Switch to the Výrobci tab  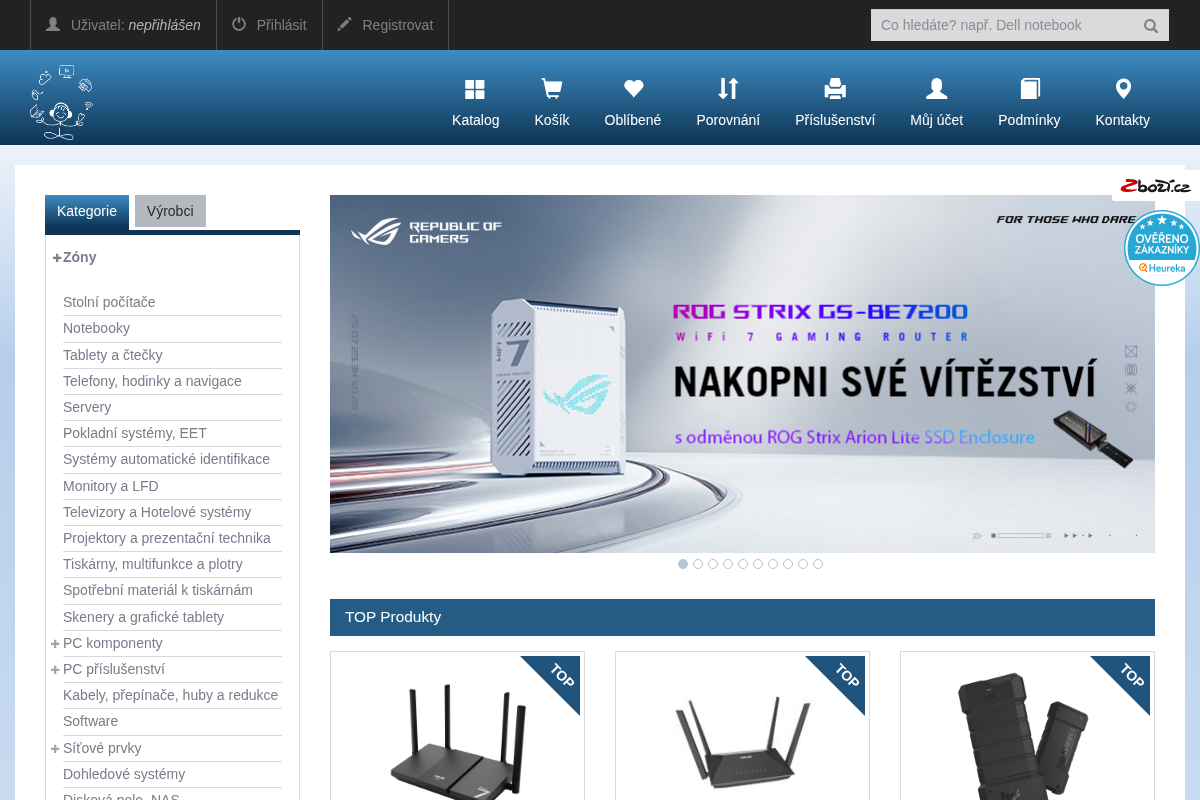coord(170,211)
